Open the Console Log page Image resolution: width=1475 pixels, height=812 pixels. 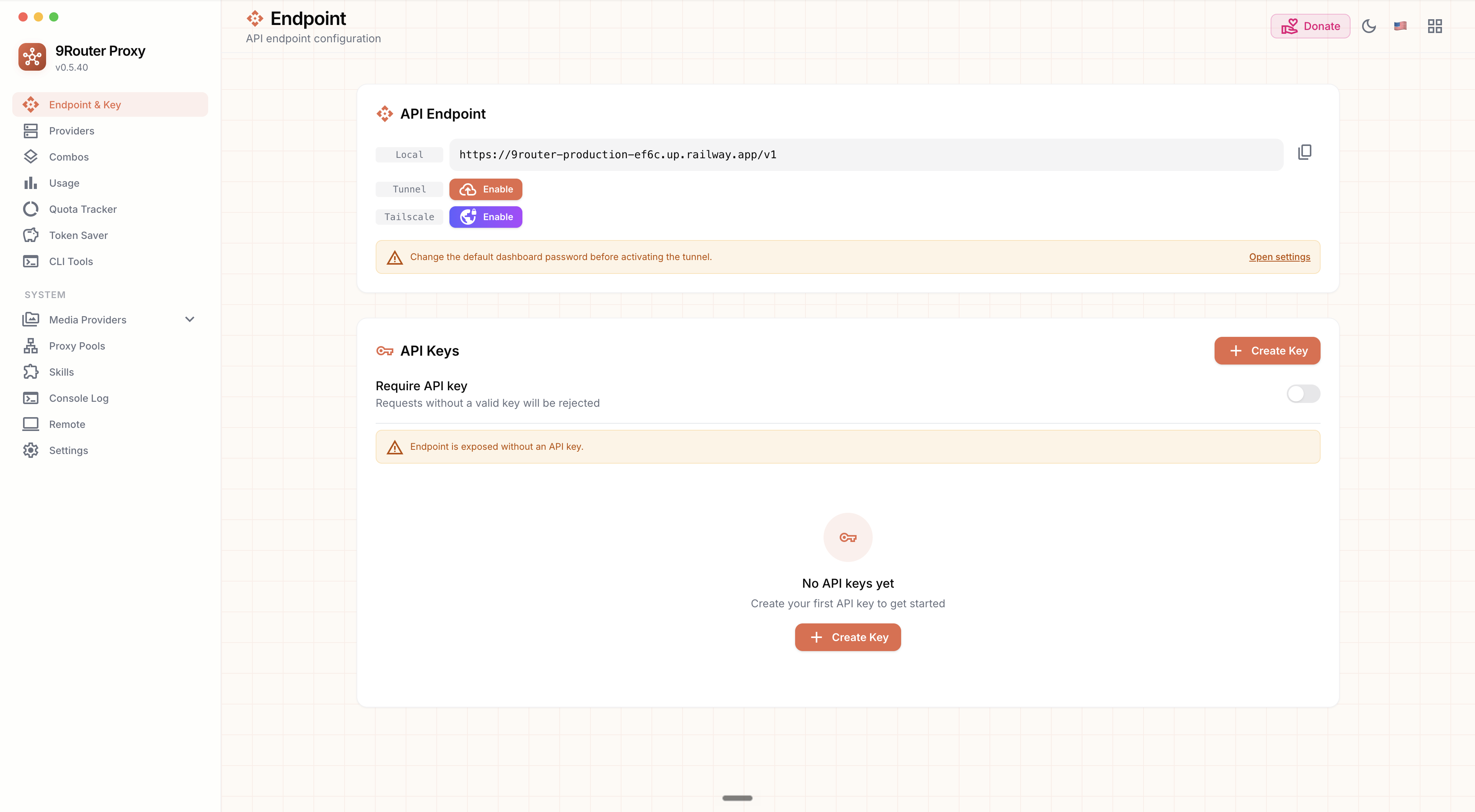pyautogui.click(x=110, y=398)
